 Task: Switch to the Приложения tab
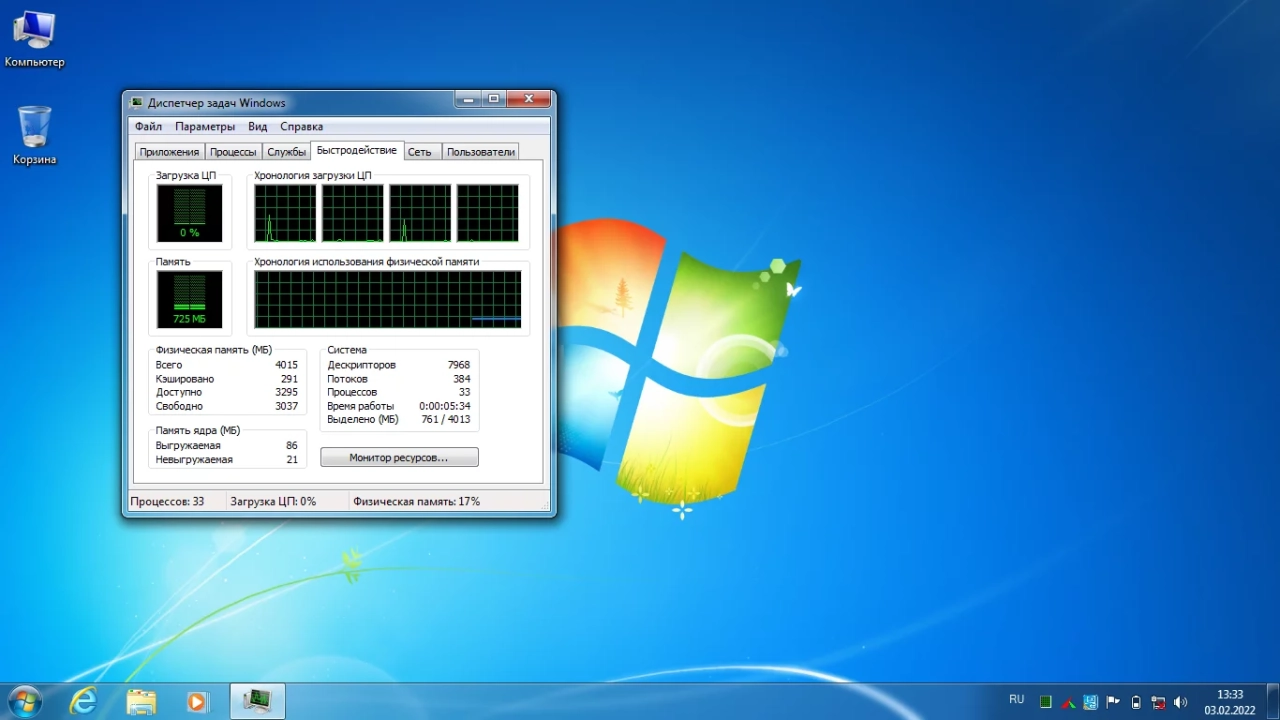[x=169, y=152]
